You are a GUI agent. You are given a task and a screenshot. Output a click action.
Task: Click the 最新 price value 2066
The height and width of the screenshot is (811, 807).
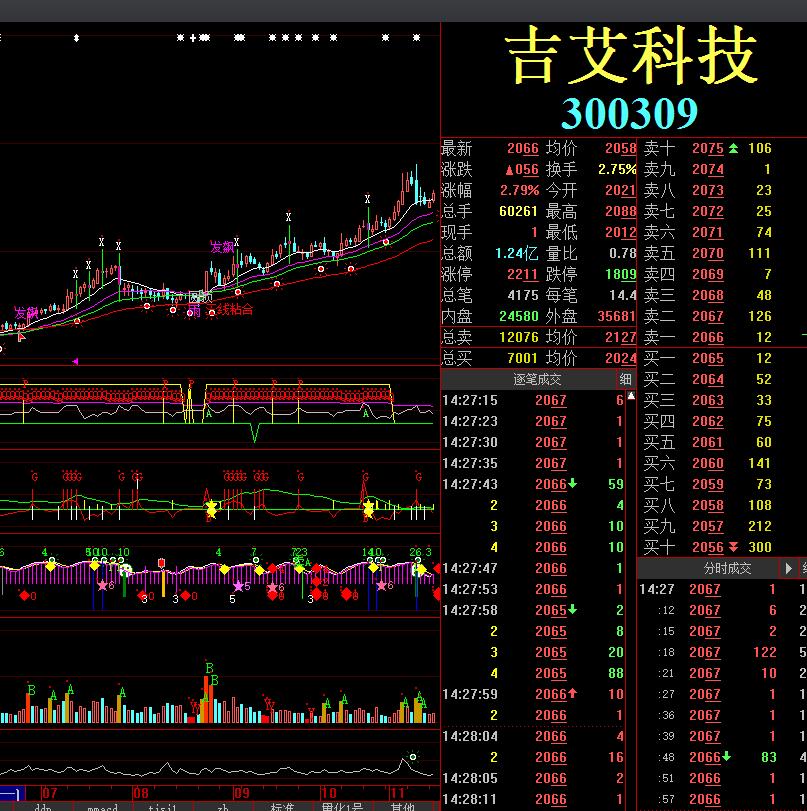pos(523,149)
